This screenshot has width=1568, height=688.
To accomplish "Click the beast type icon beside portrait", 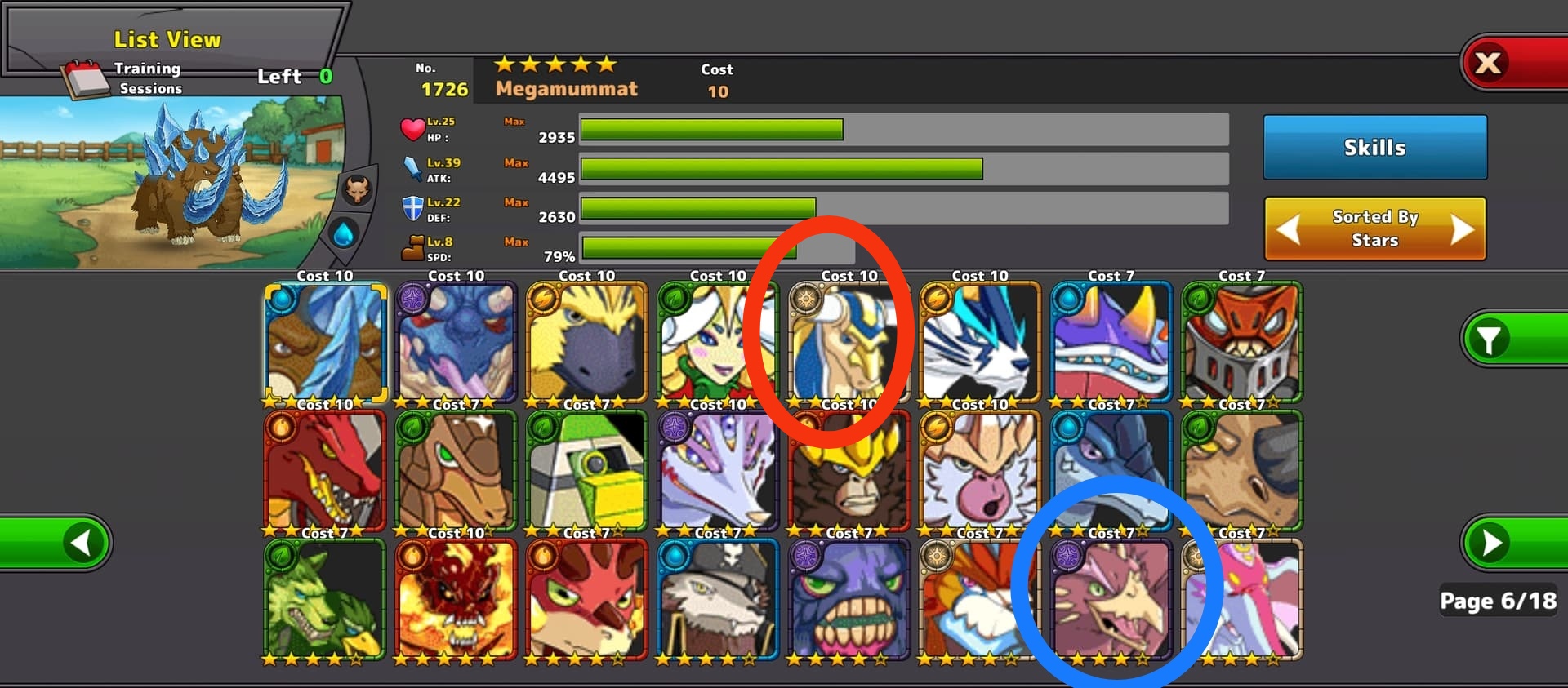I will tap(358, 189).
